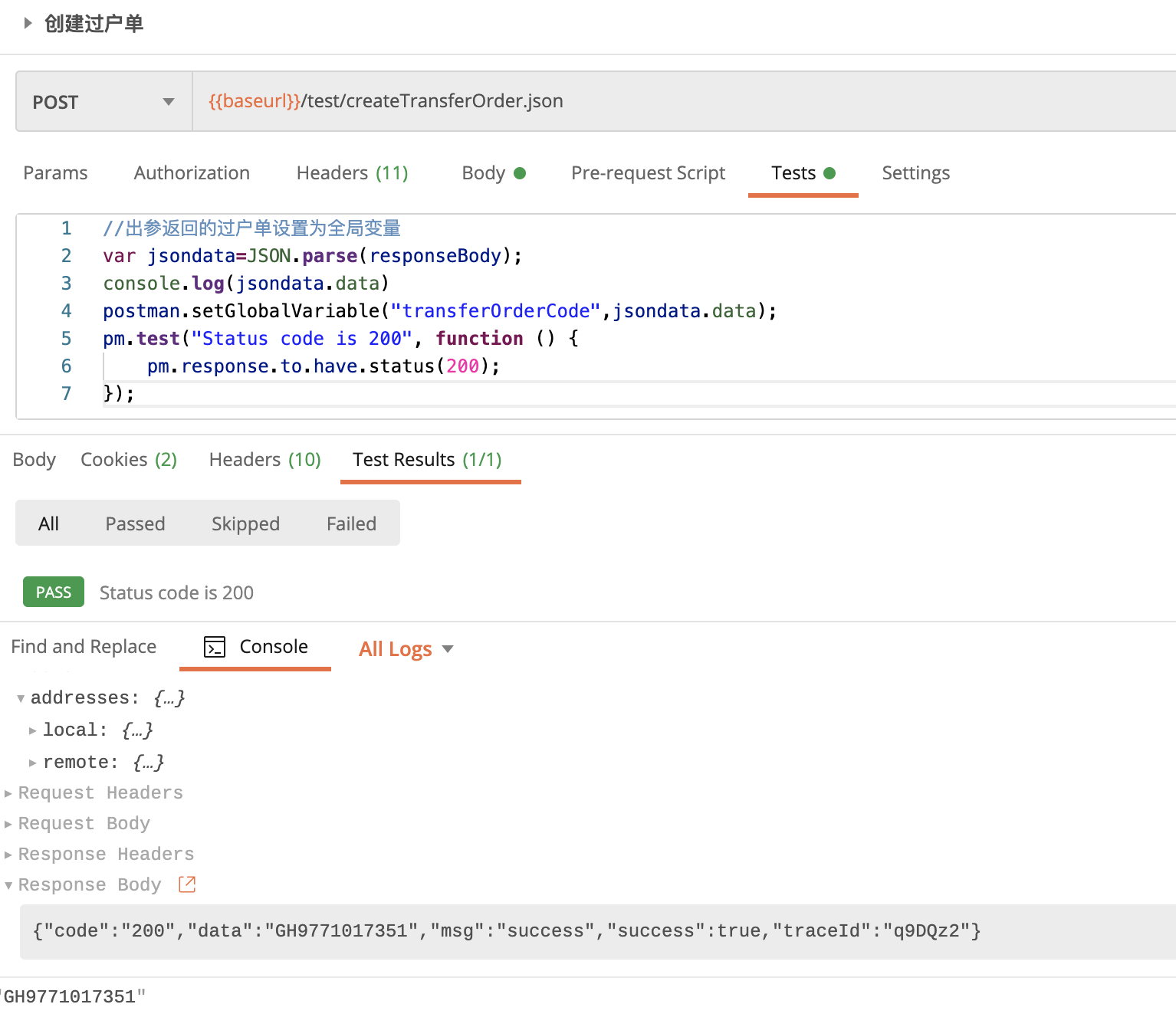Open the Settings tab
This screenshot has height=1027, width=1176.
[915, 173]
